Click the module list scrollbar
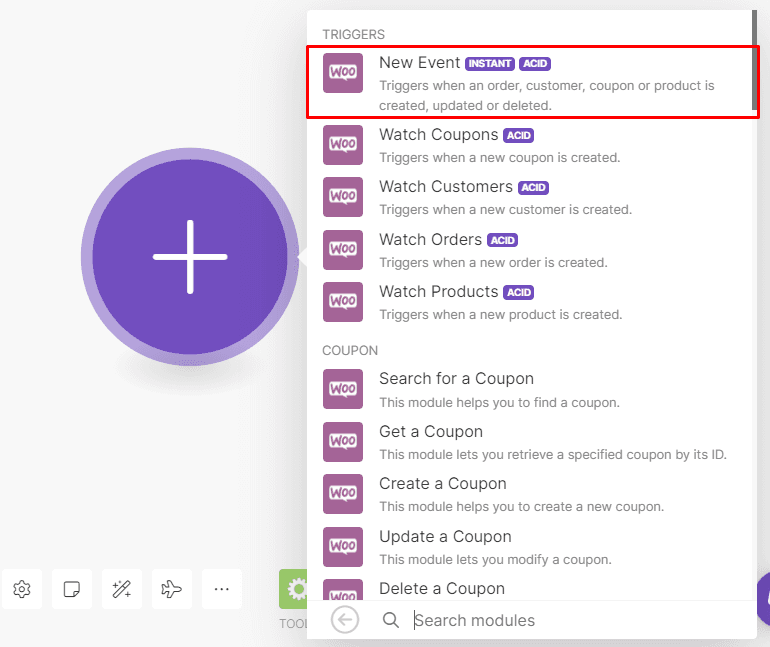The image size is (770, 647). [754, 60]
